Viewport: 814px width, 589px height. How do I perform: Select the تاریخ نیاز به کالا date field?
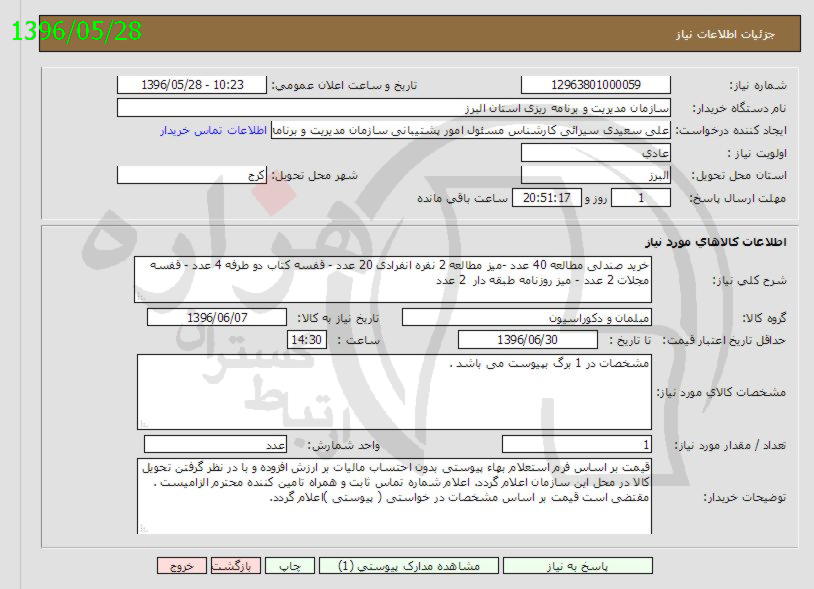pyautogui.click(x=216, y=317)
